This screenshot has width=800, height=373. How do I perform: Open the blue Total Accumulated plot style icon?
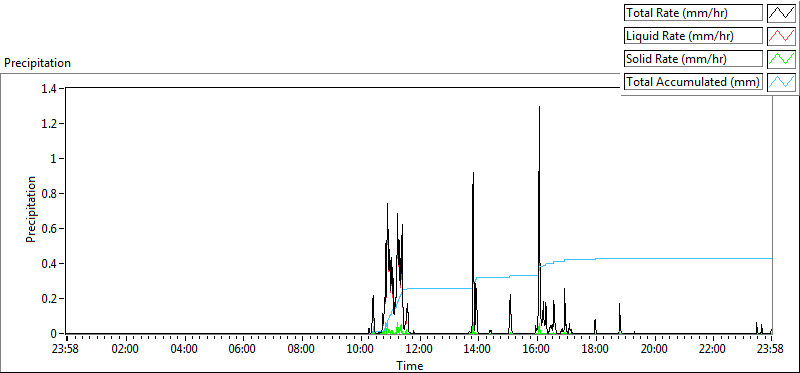click(x=781, y=82)
